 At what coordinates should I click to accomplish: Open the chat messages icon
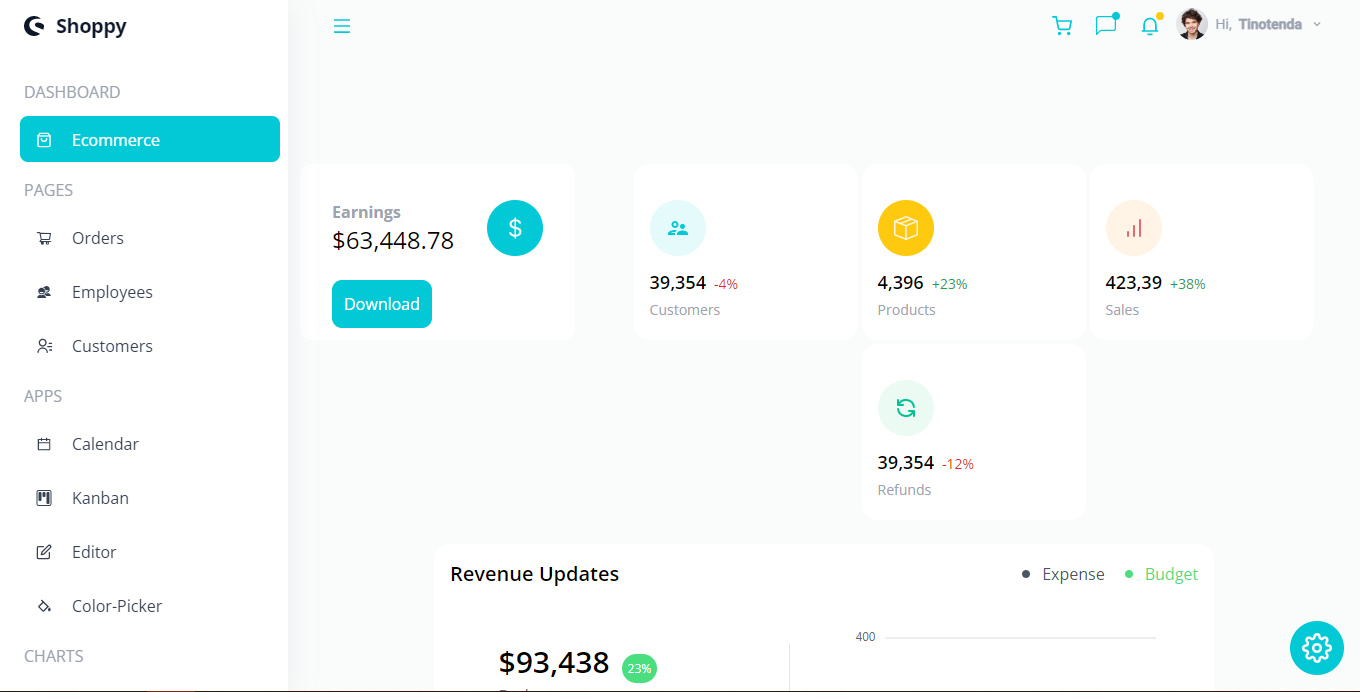[x=1106, y=25]
